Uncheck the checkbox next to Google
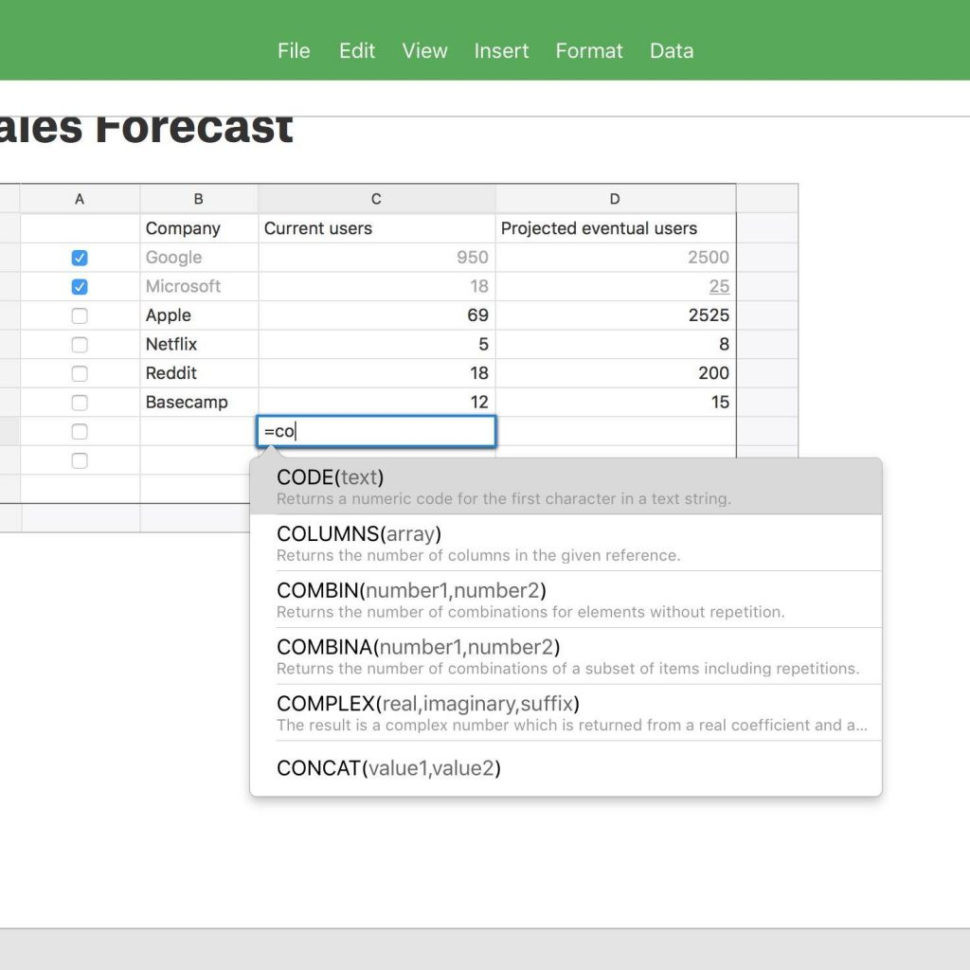 [79, 257]
